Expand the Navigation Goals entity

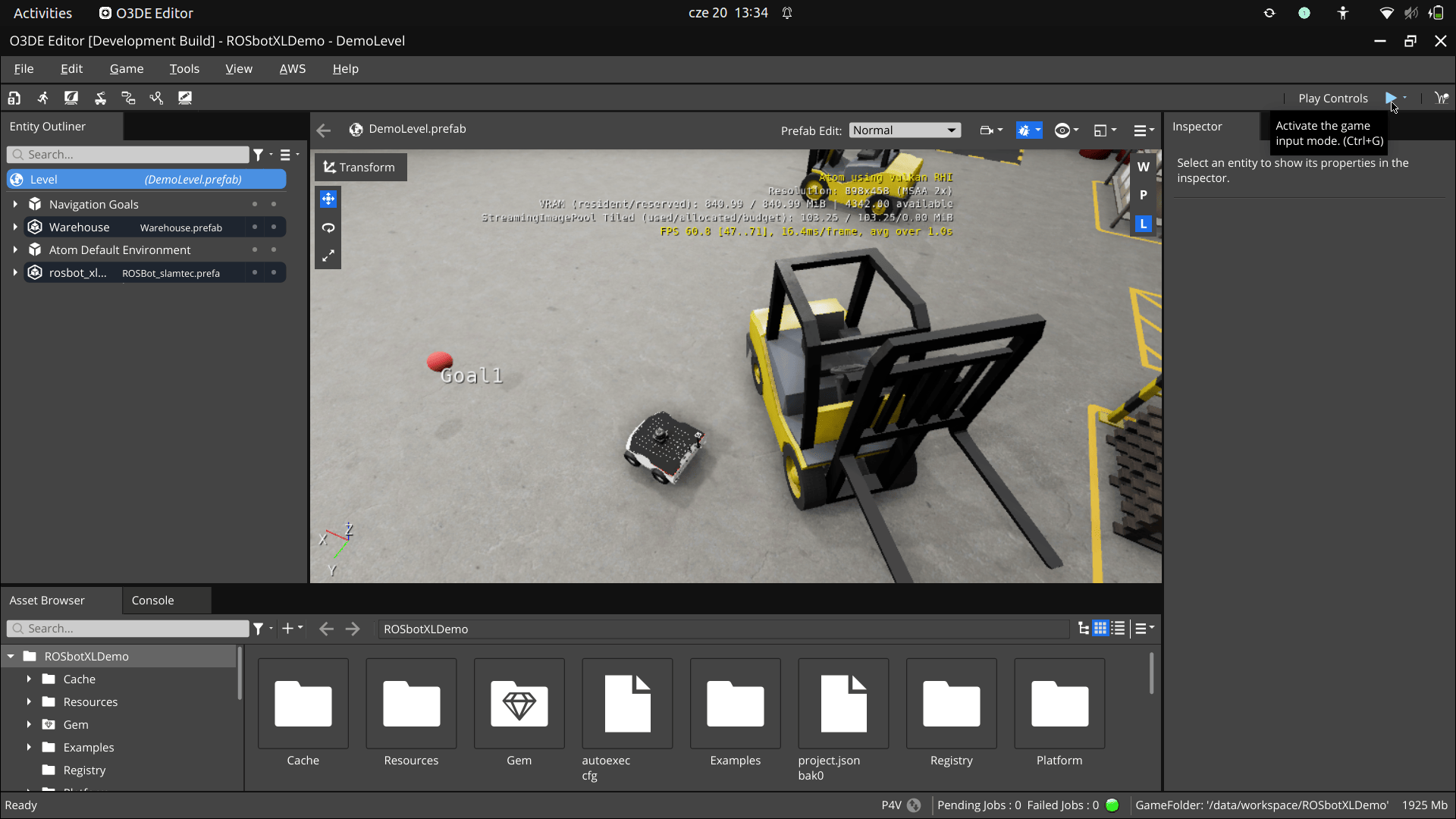coord(15,204)
